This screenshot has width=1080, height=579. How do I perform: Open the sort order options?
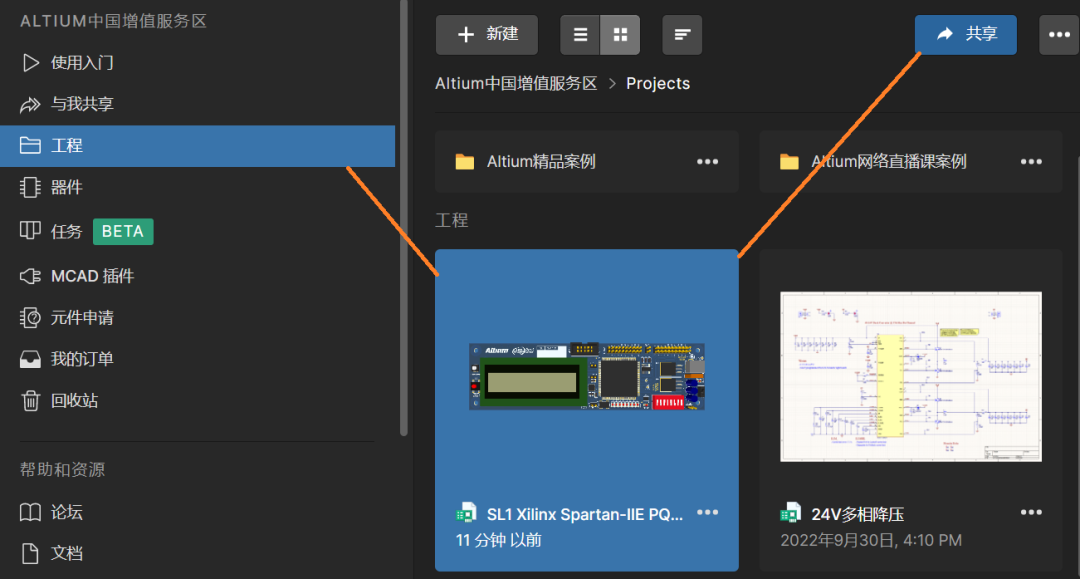click(x=682, y=34)
